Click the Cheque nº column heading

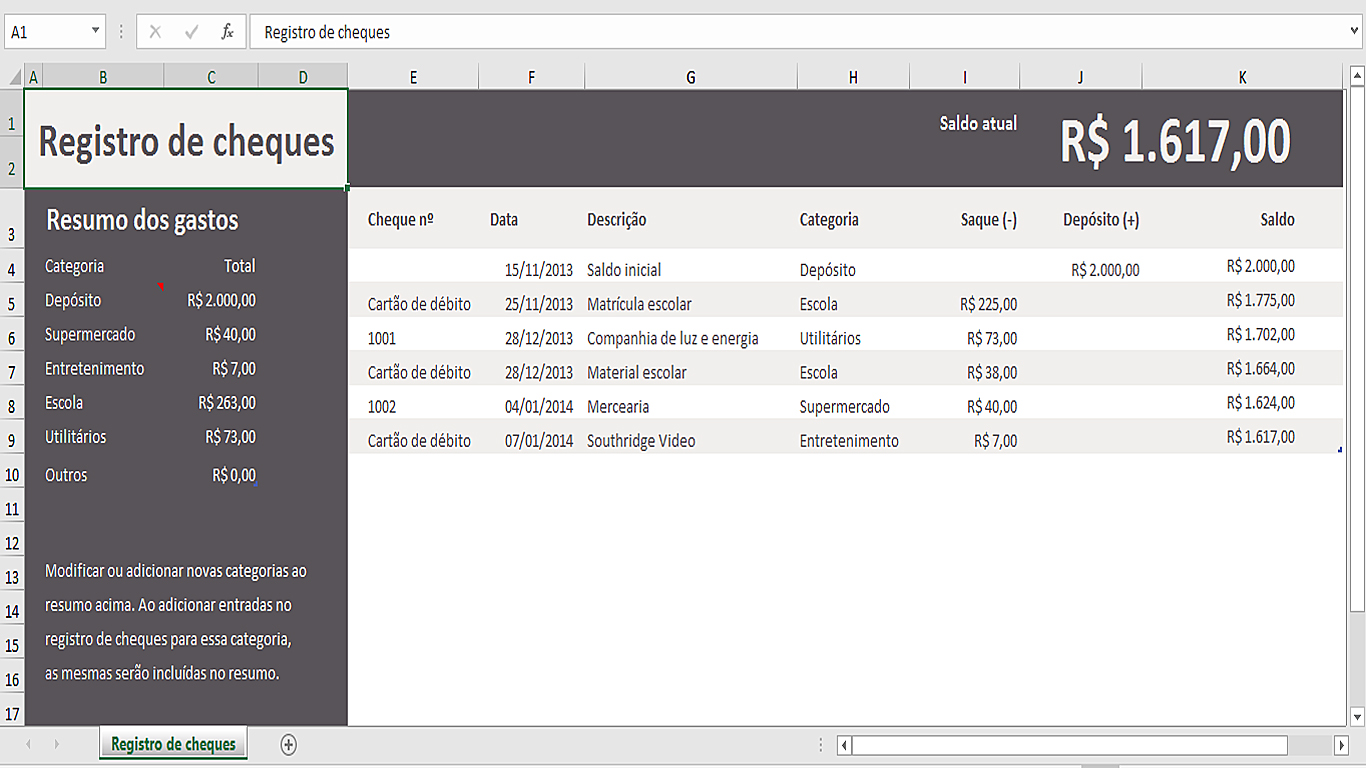(400, 220)
